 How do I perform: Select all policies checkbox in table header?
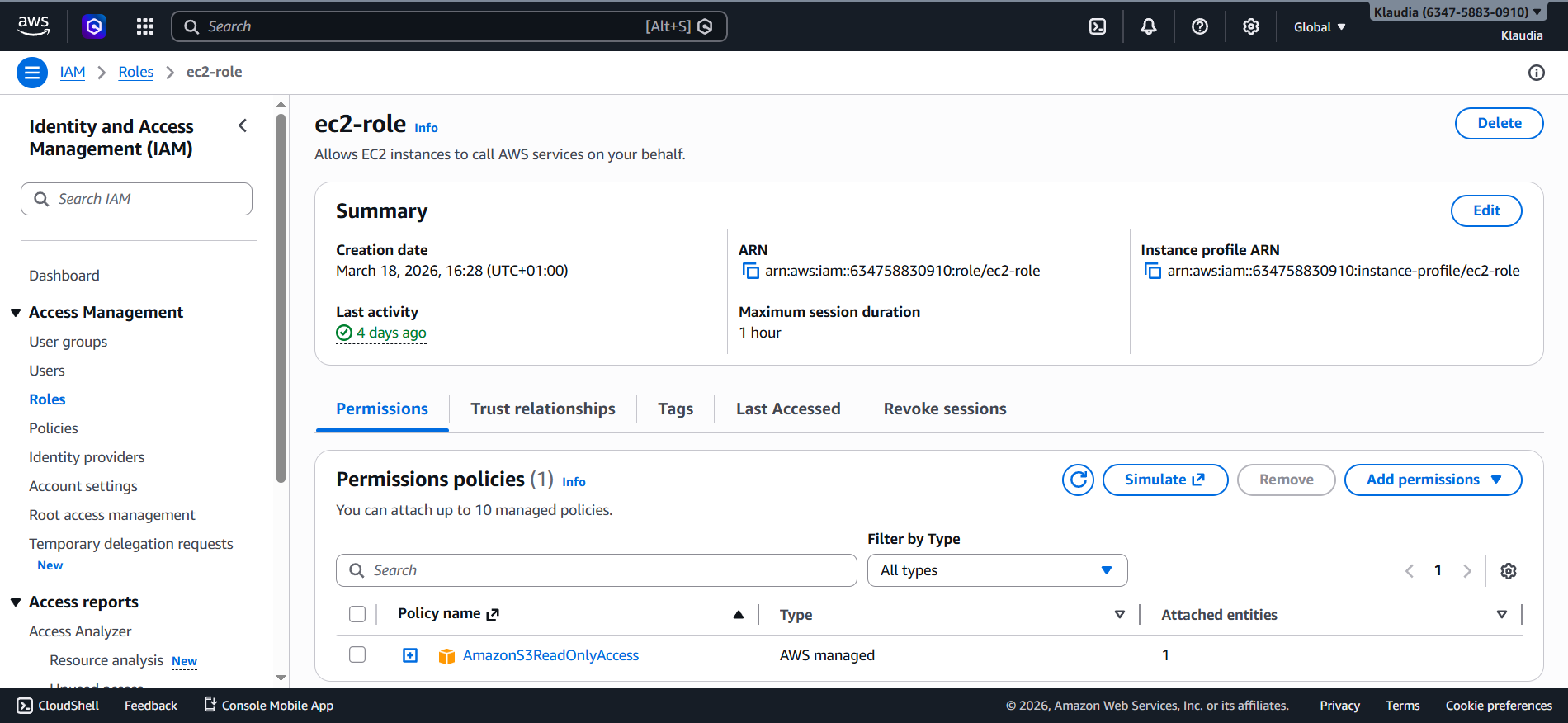coord(357,614)
